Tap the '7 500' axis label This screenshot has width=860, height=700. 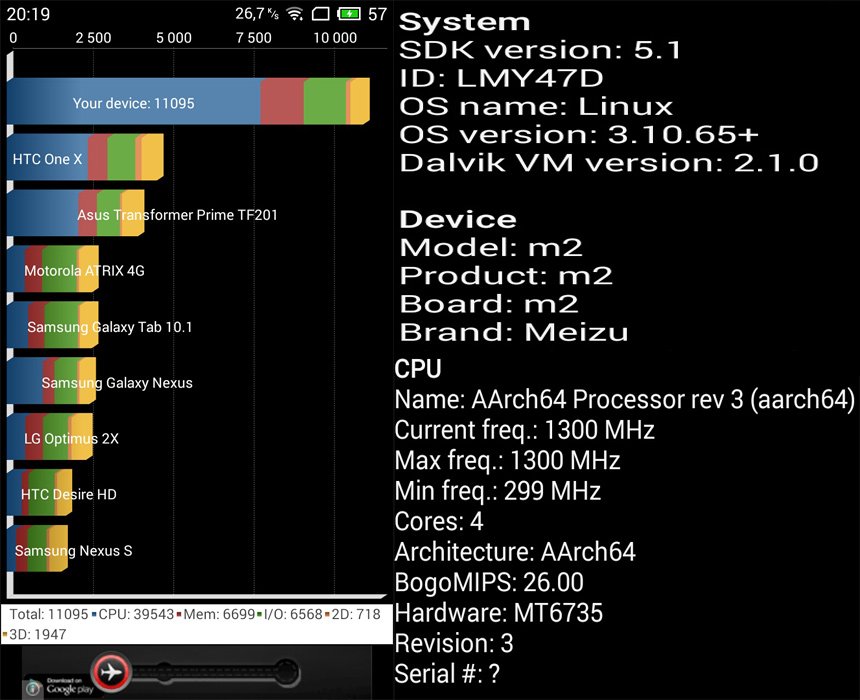tap(254, 38)
